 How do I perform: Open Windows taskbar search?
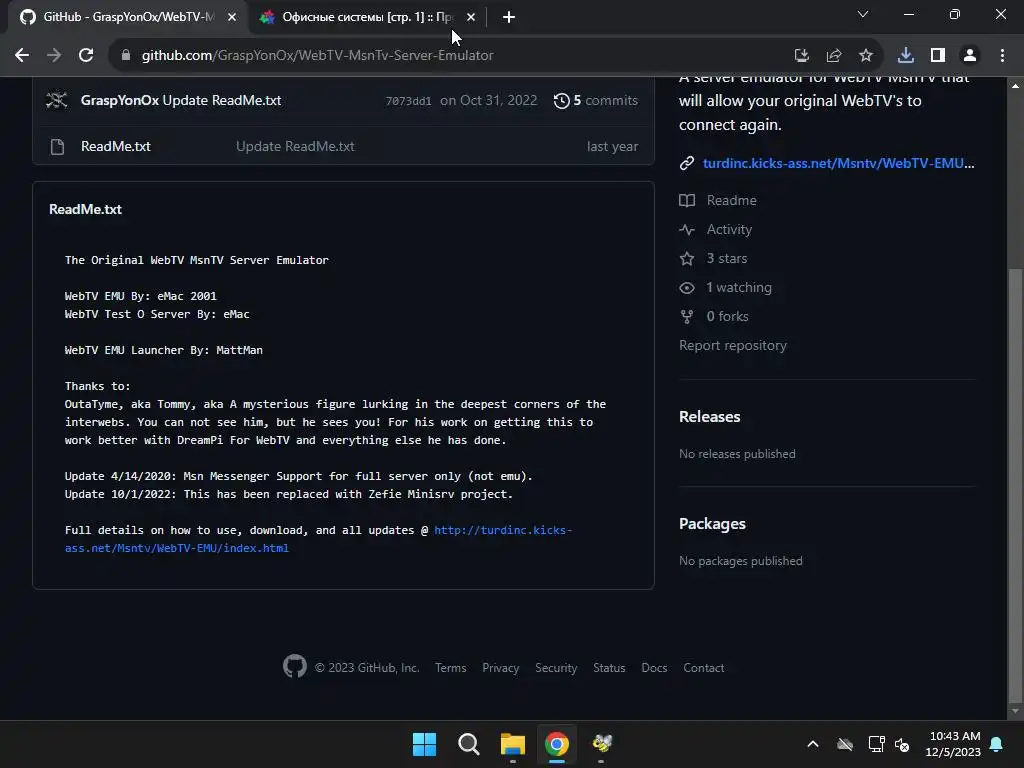469,744
